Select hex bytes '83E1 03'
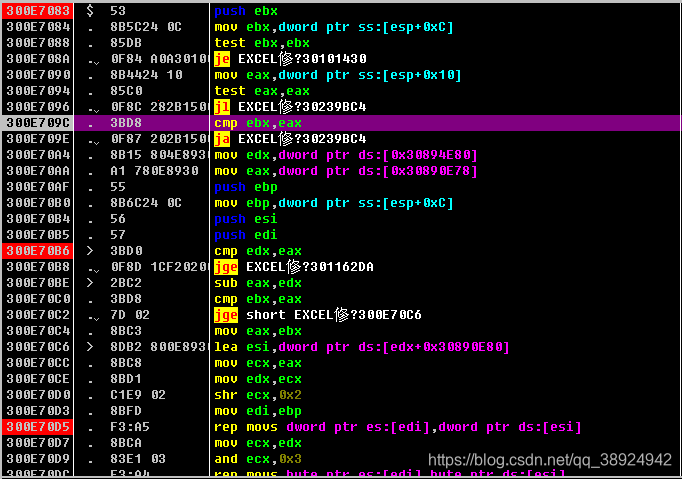The image size is (682, 479). pos(138,459)
